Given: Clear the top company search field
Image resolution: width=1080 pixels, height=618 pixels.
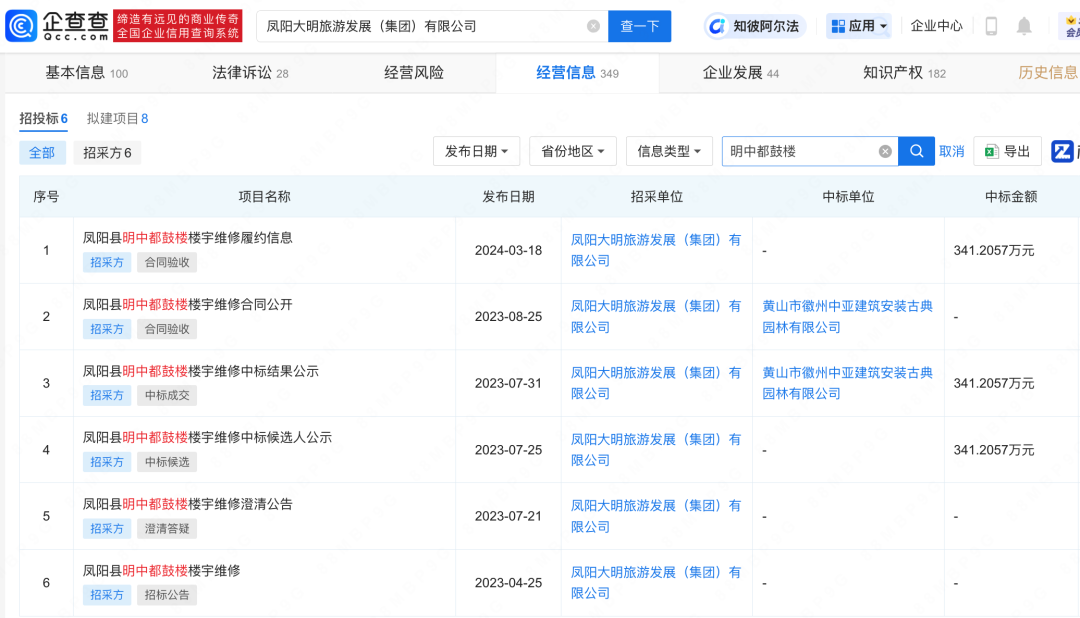Looking at the screenshot, I should coord(593,26).
